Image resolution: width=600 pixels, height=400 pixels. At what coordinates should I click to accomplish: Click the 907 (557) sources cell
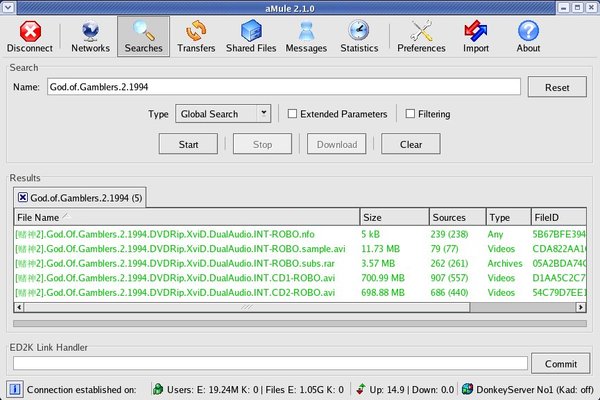[x=449, y=278]
